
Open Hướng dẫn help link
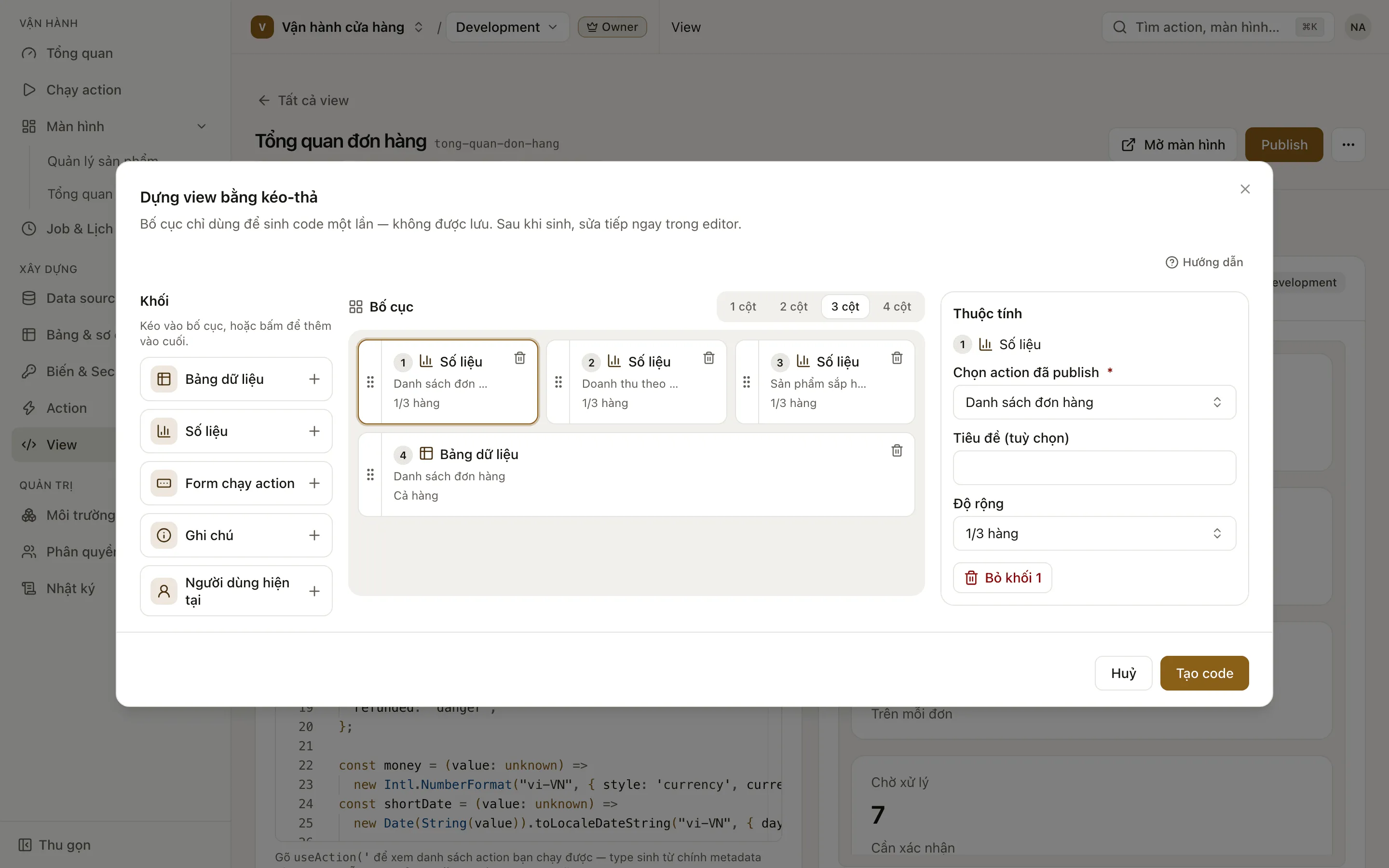(x=1204, y=262)
